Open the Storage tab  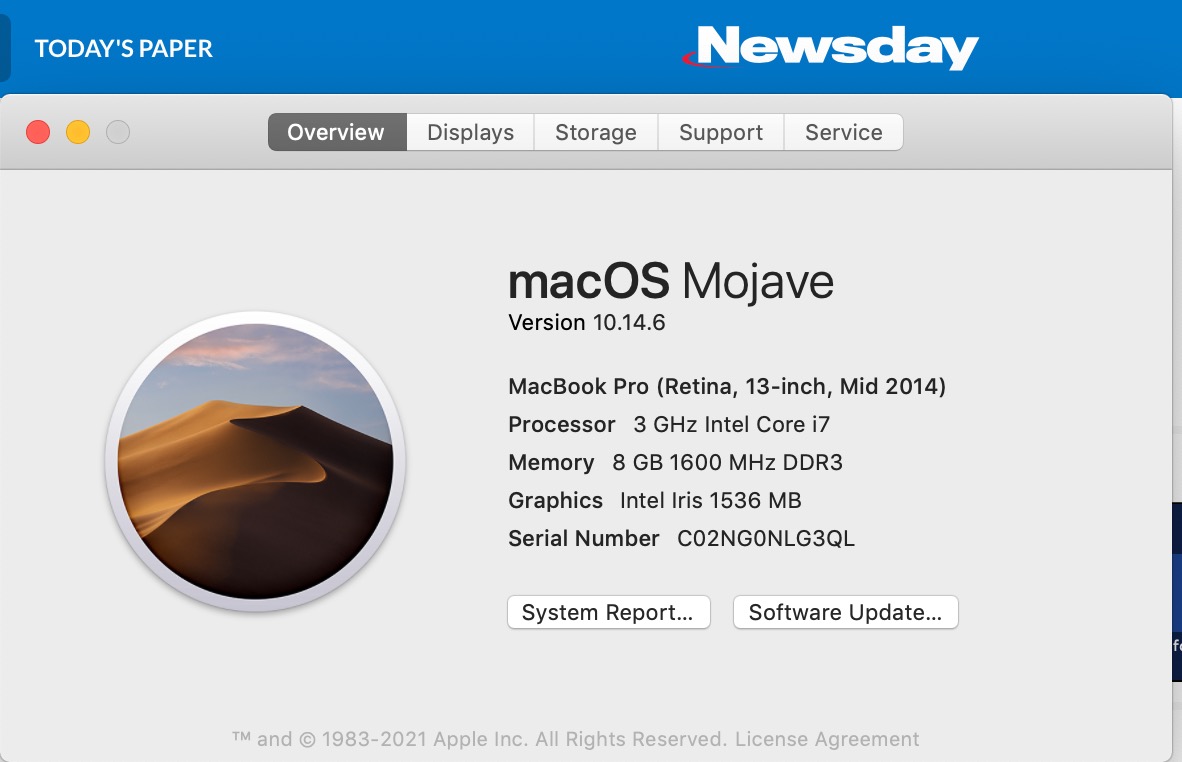coord(596,132)
